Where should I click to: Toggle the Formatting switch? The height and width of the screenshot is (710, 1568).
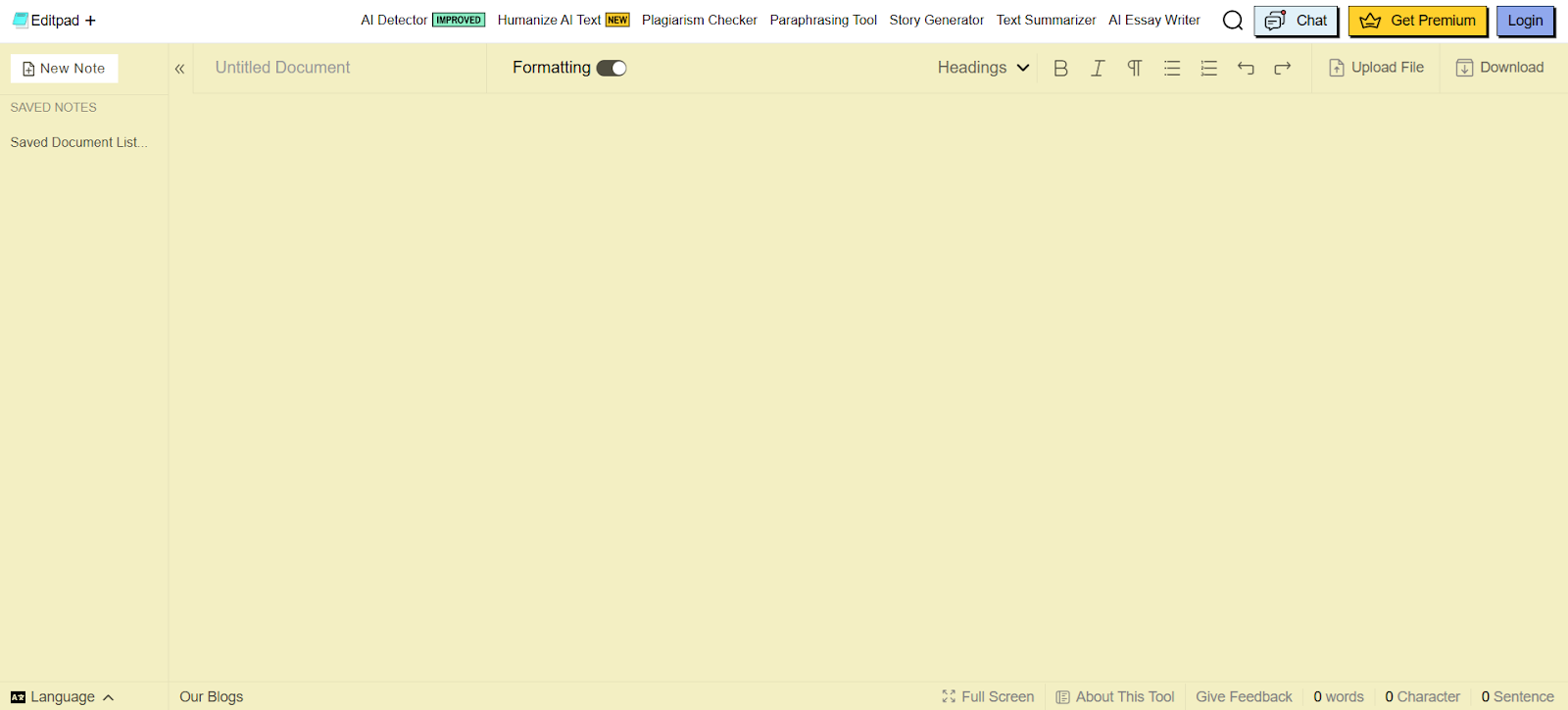[x=612, y=68]
